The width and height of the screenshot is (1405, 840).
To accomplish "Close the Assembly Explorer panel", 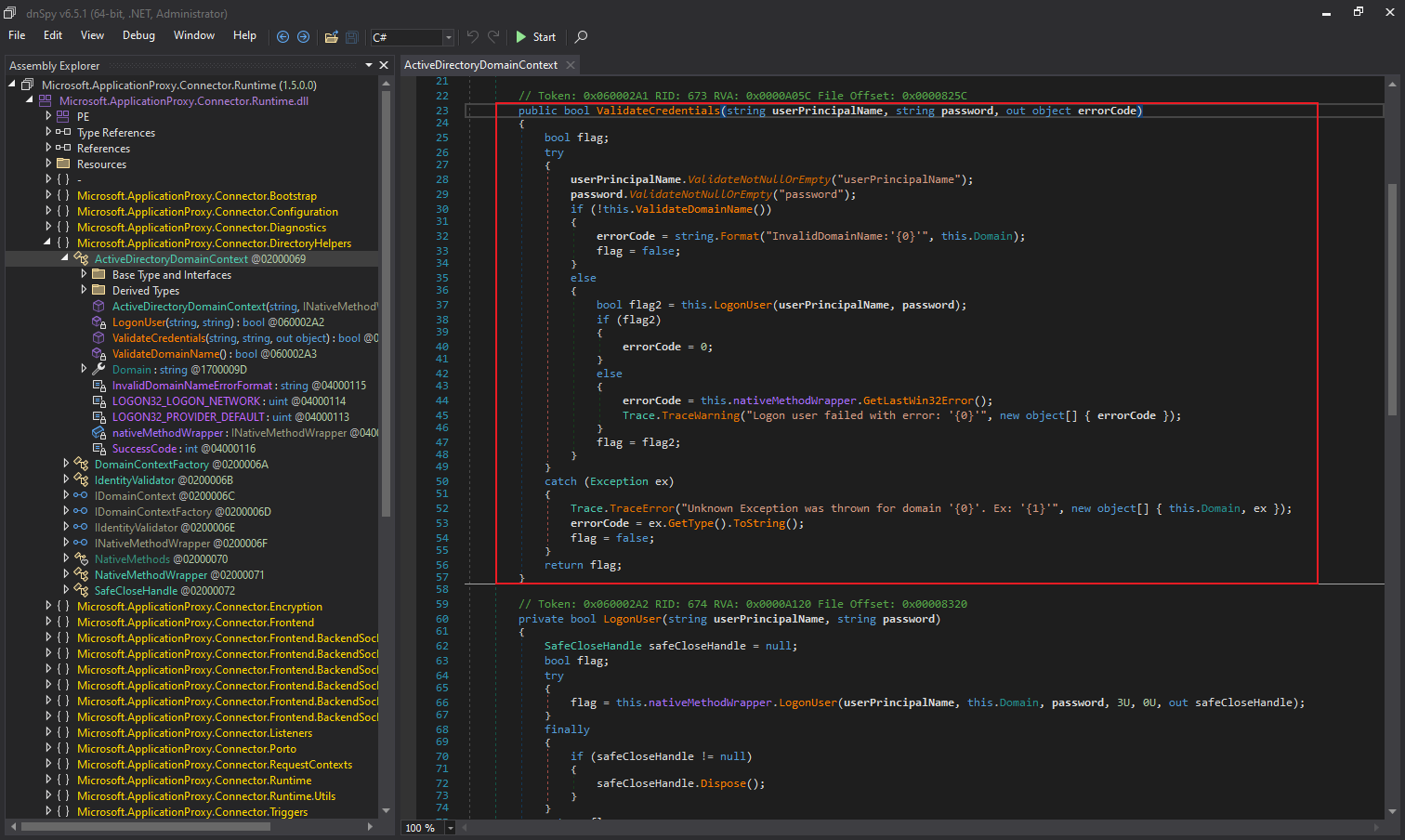I will pyautogui.click(x=384, y=65).
